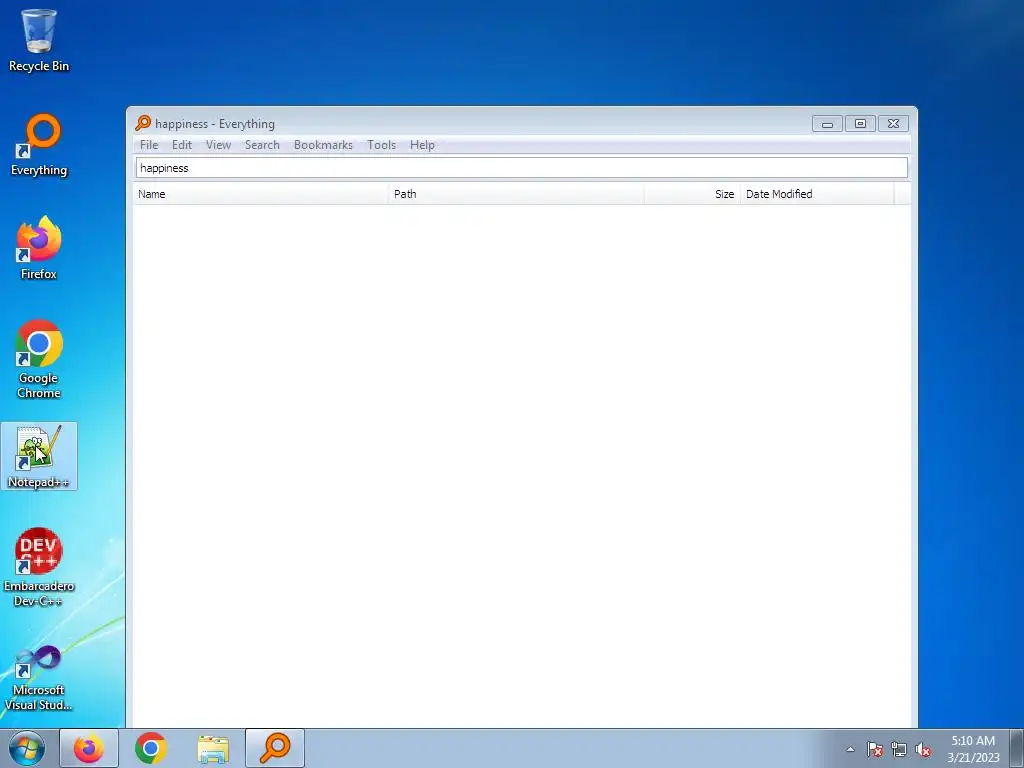The width and height of the screenshot is (1024, 768).
Task: Click the Show Desktop strip beside the clock
Action: pyautogui.click(x=1017, y=748)
